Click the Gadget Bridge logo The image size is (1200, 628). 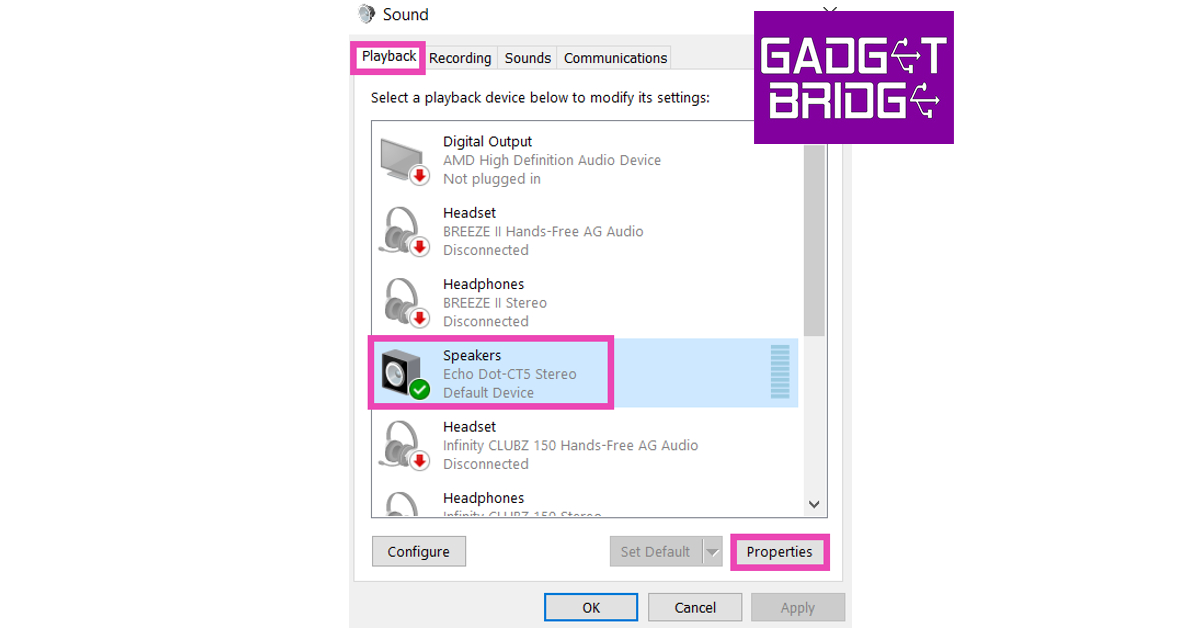(853, 78)
